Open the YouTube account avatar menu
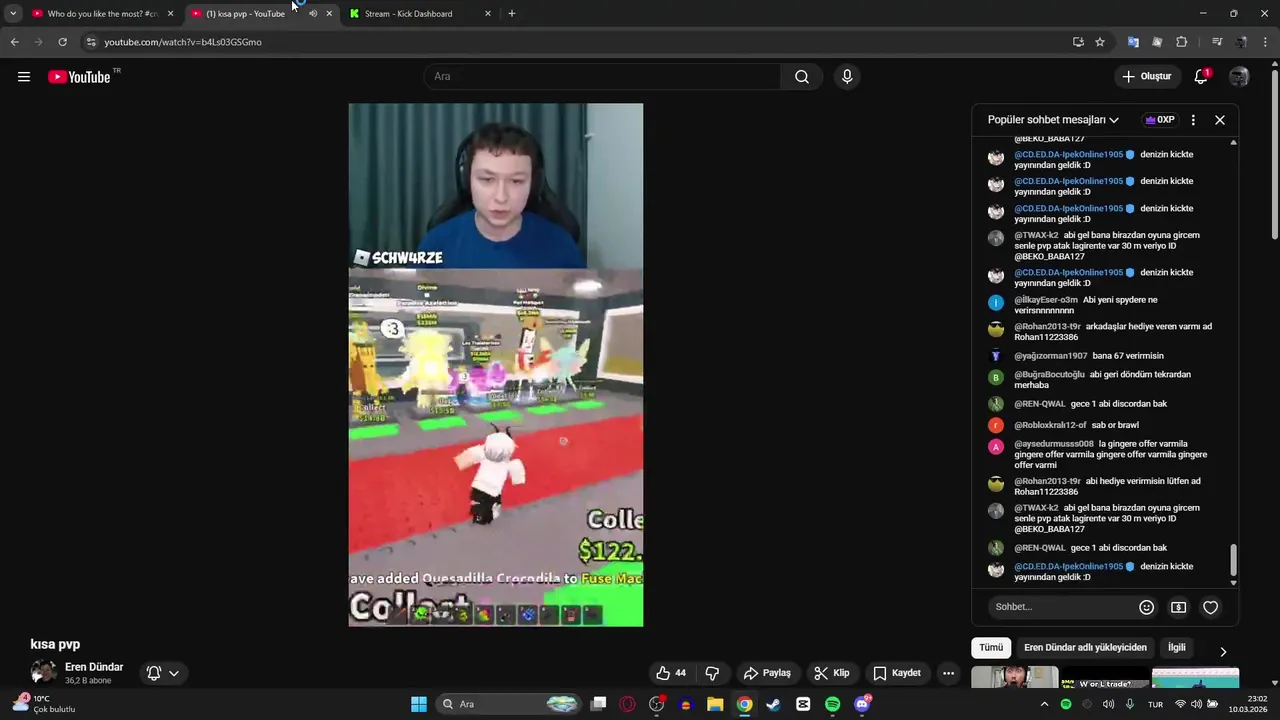The image size is (1280, 720). tap(1239, 77)
